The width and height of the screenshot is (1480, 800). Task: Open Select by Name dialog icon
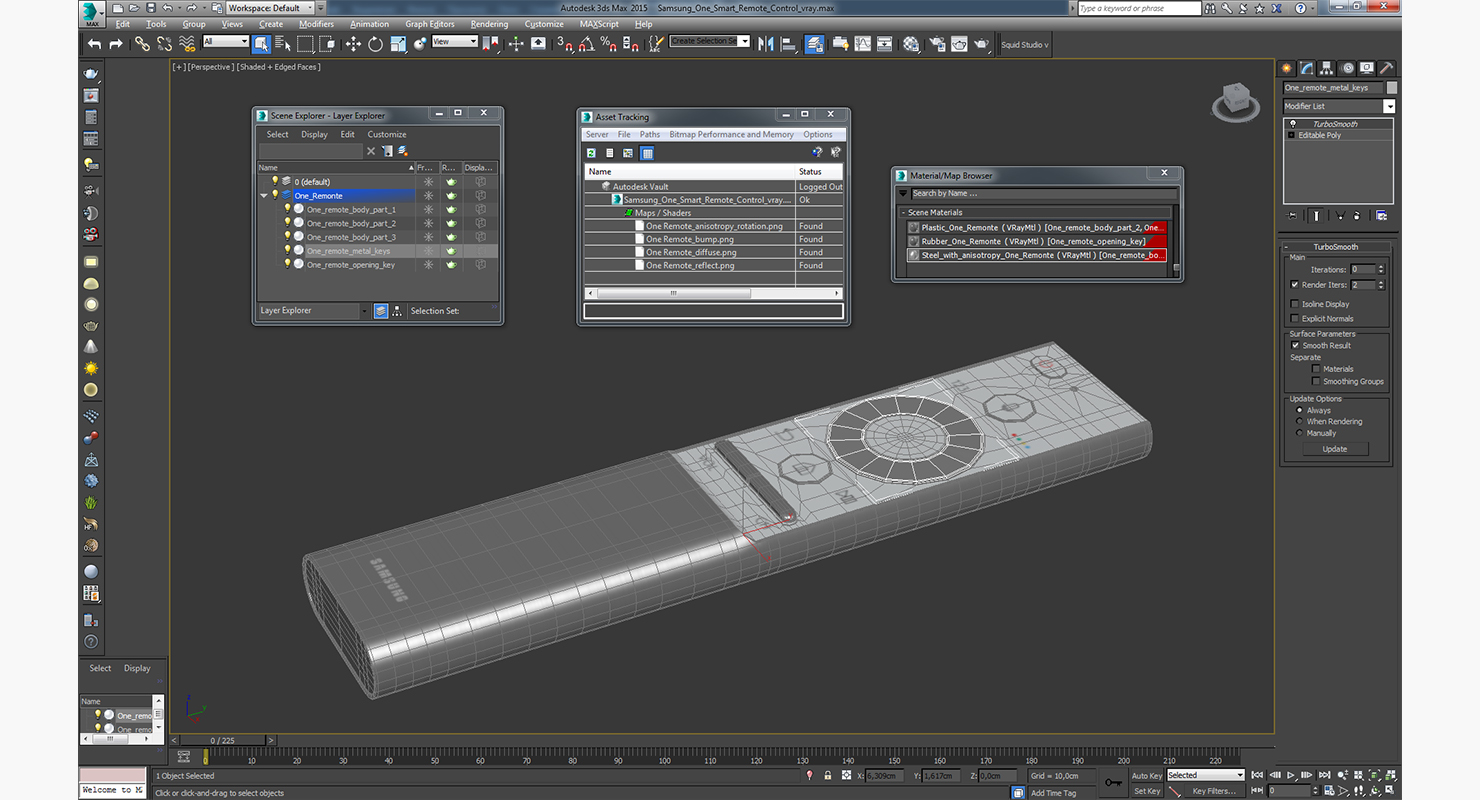point(283,44)
